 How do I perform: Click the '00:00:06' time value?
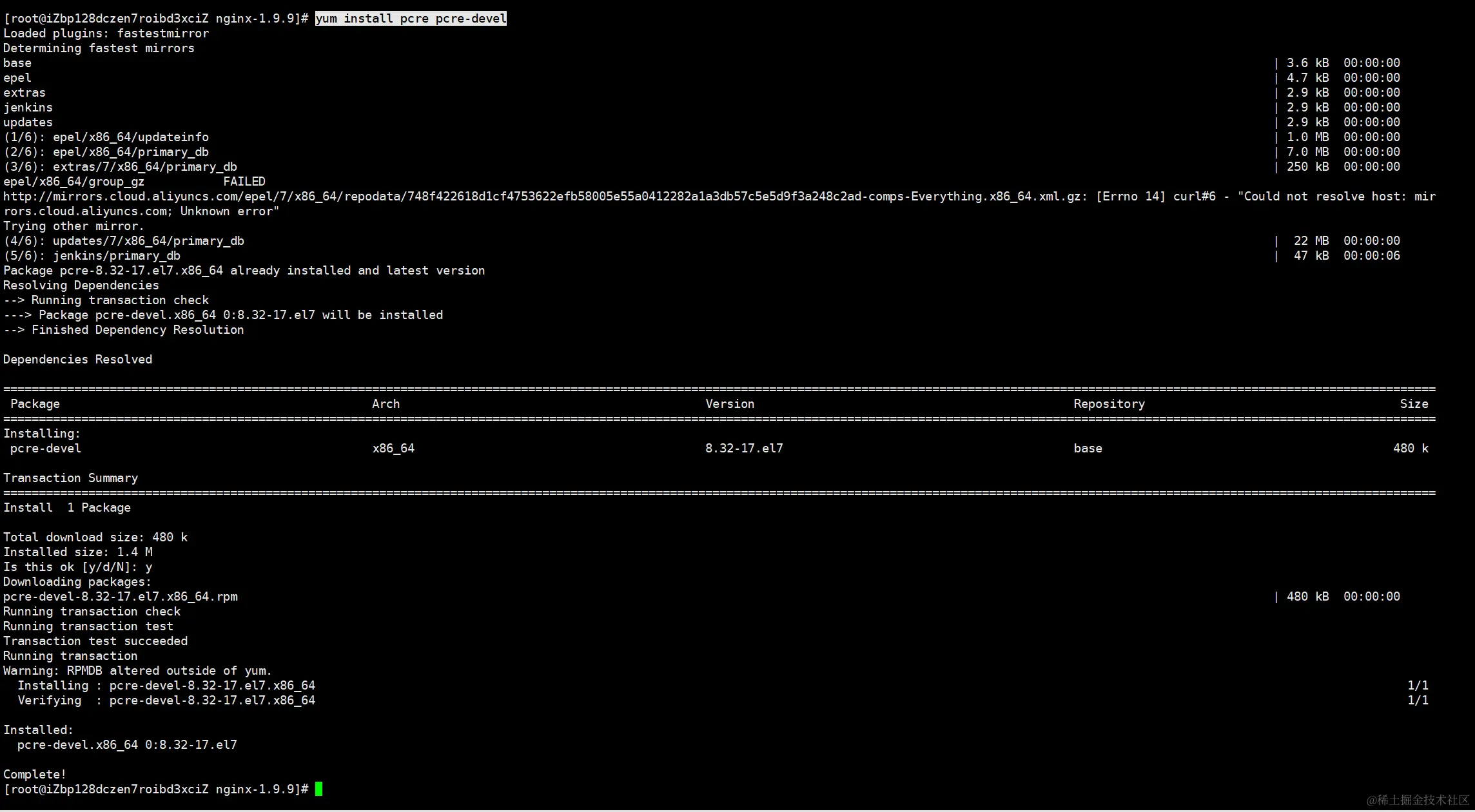1372,256
